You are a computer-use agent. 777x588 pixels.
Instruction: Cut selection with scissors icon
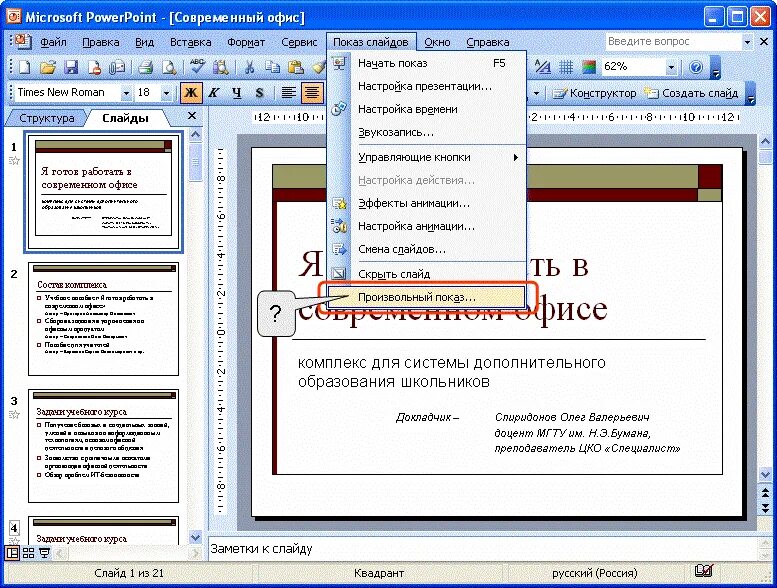pyautogui.click(x=249, y=67)
